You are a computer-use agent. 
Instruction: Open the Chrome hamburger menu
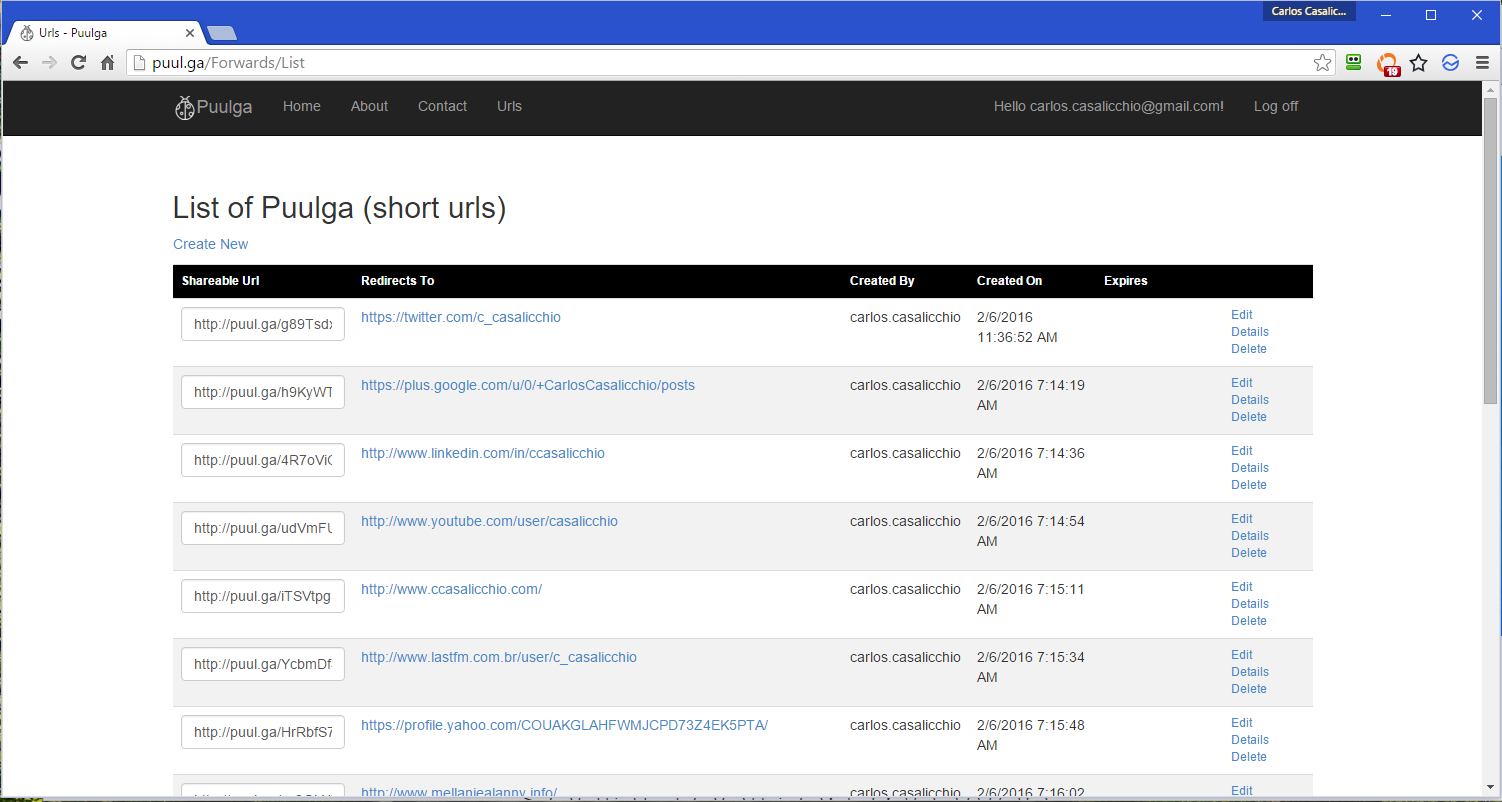[x=1482, y=63]
